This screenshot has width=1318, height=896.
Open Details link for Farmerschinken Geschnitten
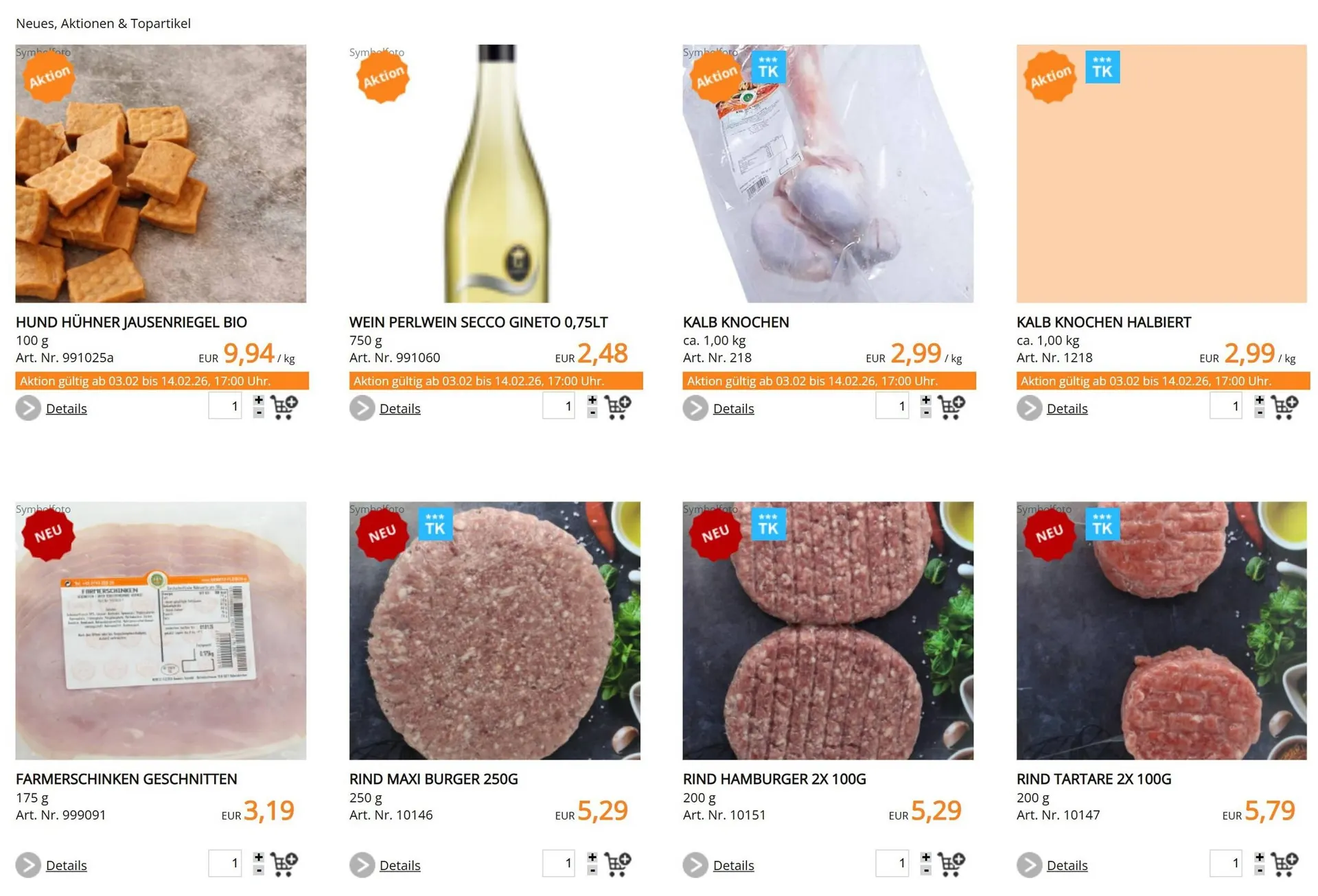(x=66, y=865)
